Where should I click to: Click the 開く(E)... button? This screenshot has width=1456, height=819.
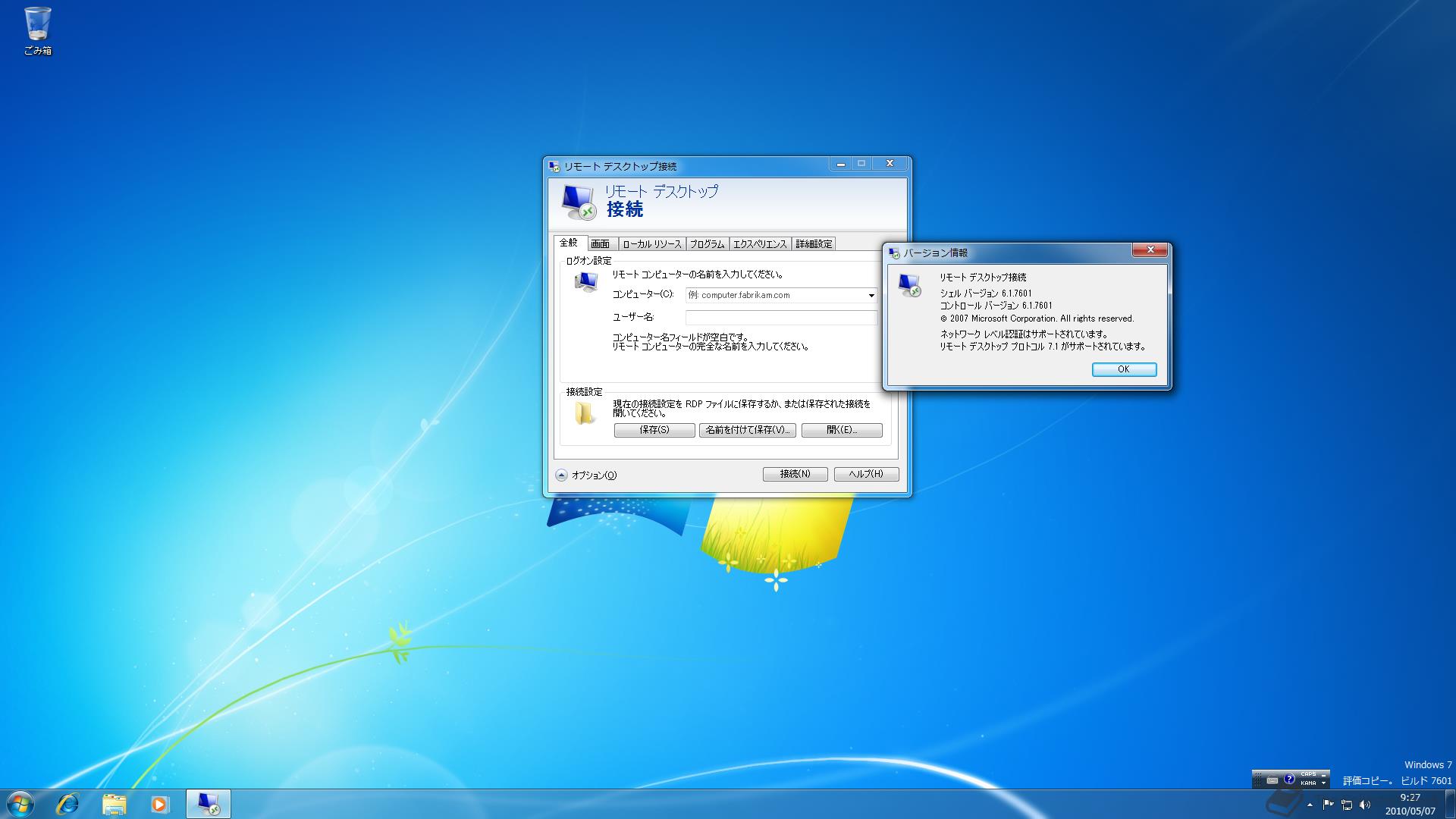pos(842,430)
